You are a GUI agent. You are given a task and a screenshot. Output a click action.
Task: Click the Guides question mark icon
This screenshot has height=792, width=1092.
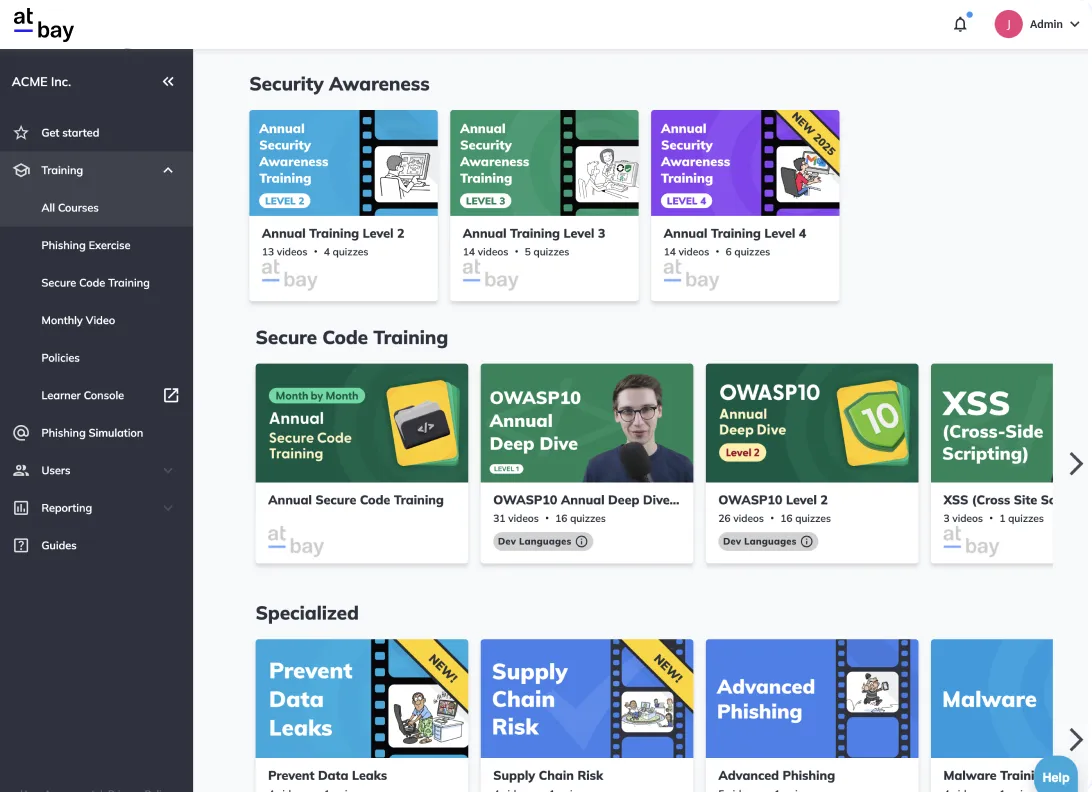(21, 546)
